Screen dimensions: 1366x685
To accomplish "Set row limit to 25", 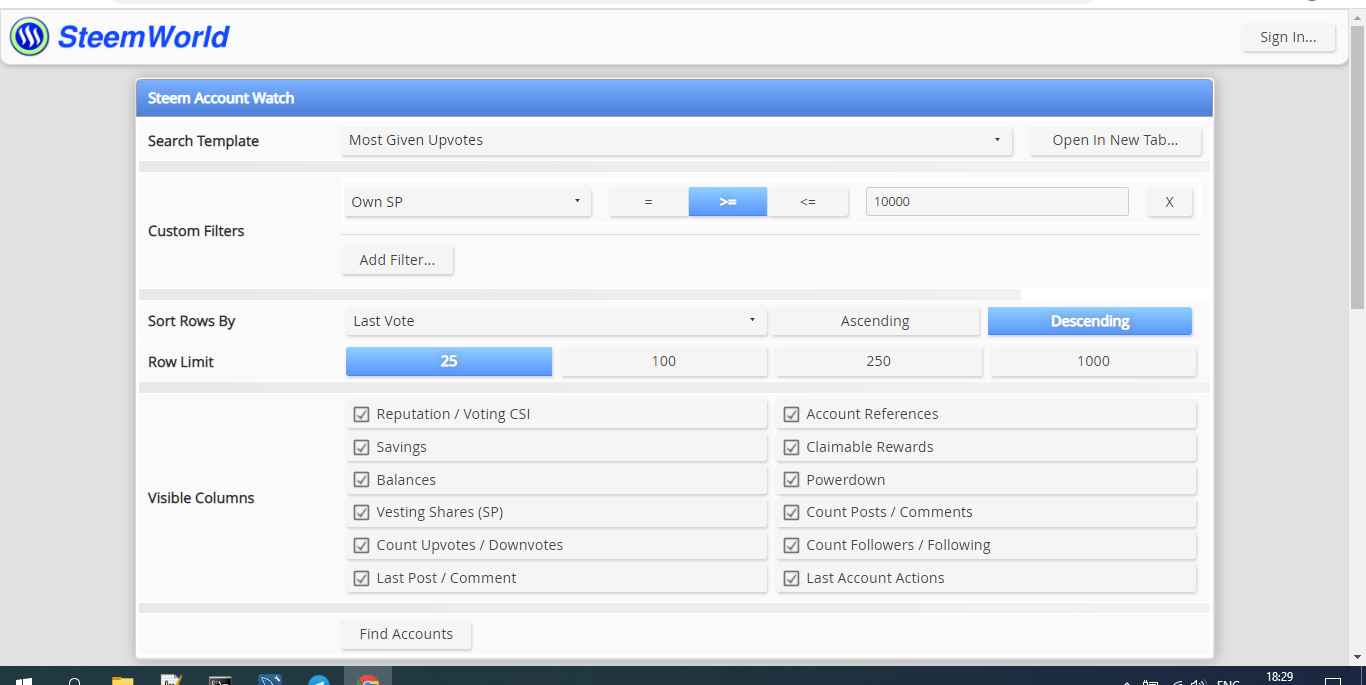I will coord(449,361).
